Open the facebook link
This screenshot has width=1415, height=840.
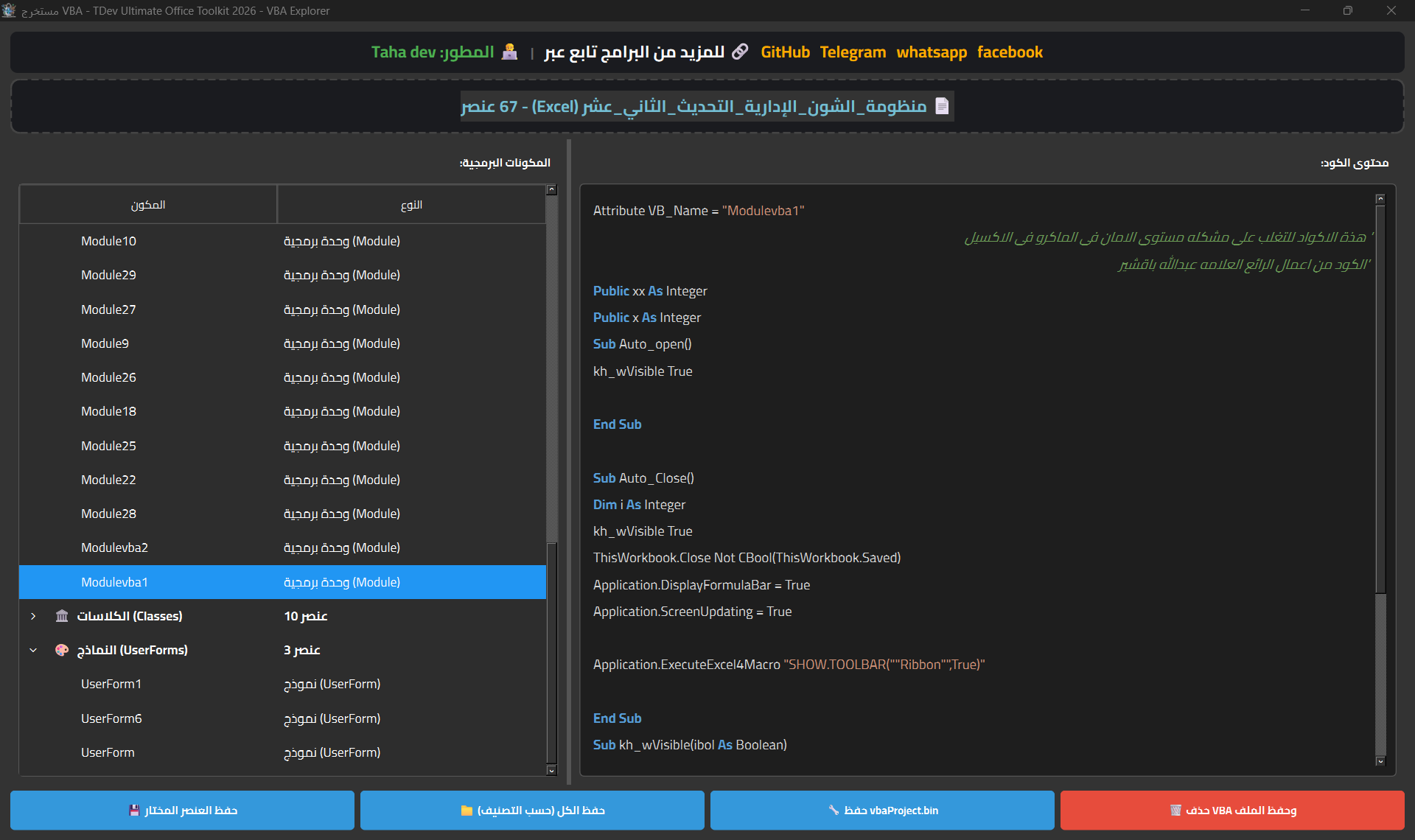(x=1010, y=52)
